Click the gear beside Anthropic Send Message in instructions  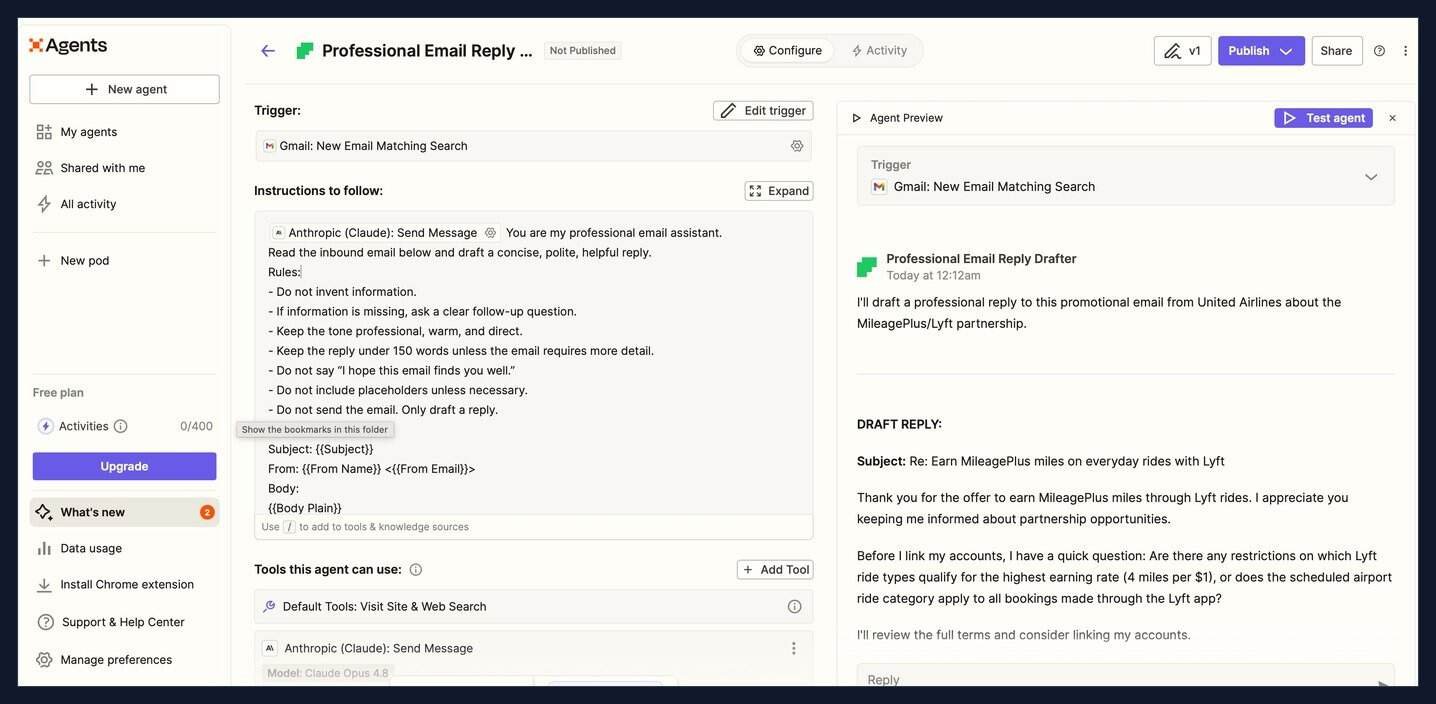tap(490, 233)
